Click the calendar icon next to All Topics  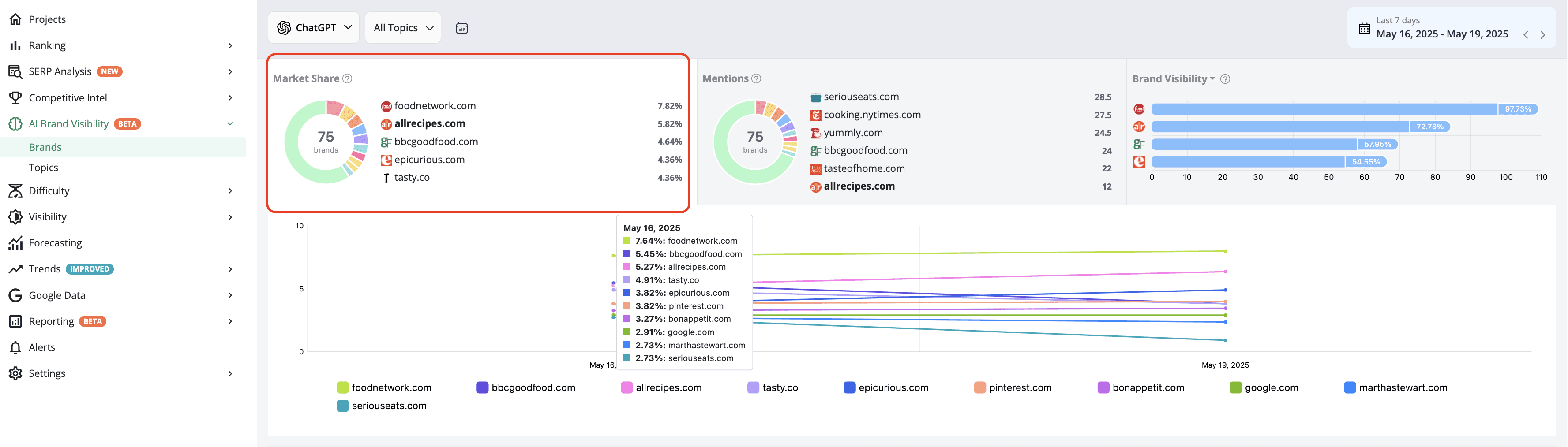pyautogui.click(x=462, y=28)
